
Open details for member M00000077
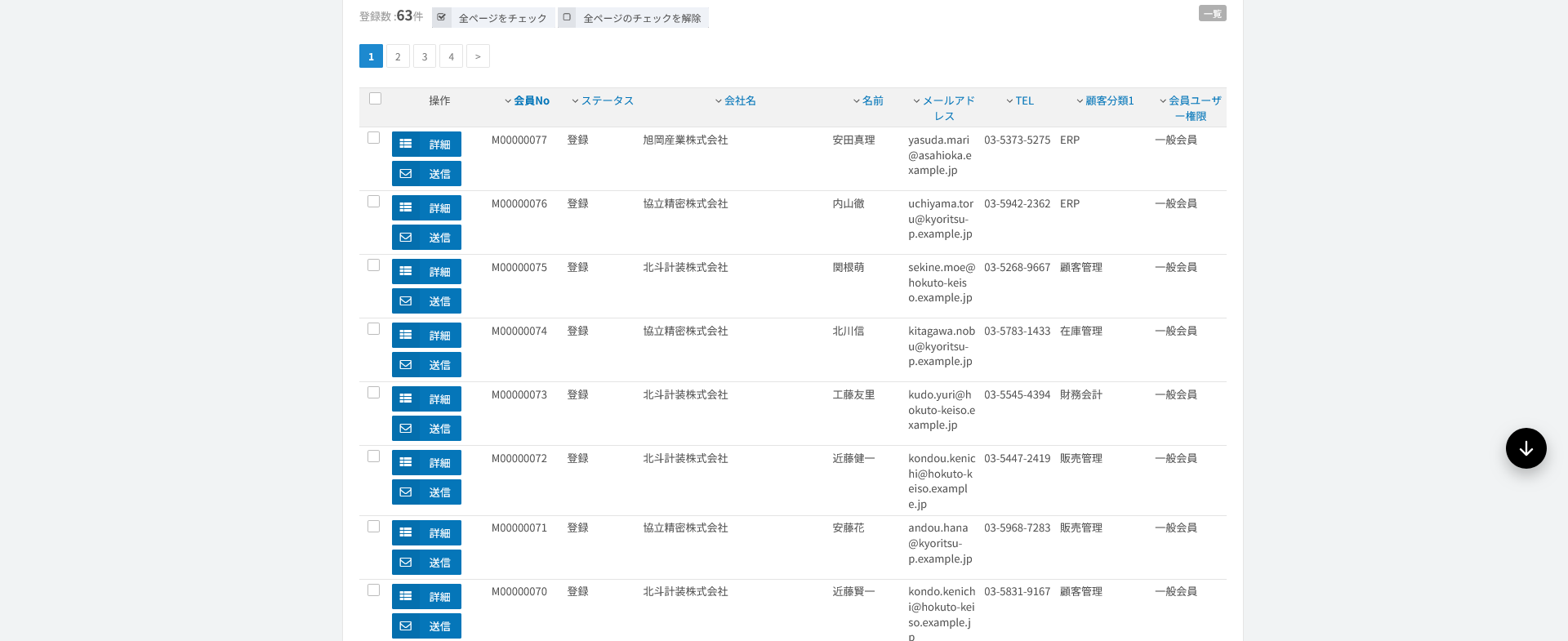[x=426, y=144]
